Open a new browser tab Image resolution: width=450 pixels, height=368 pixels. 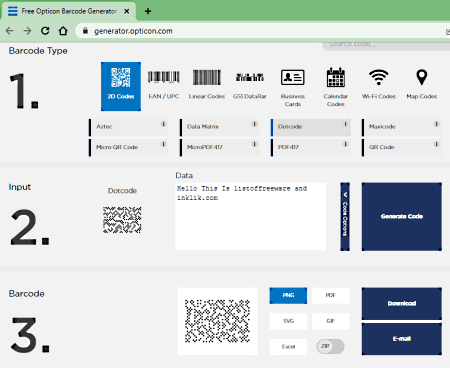148,11
